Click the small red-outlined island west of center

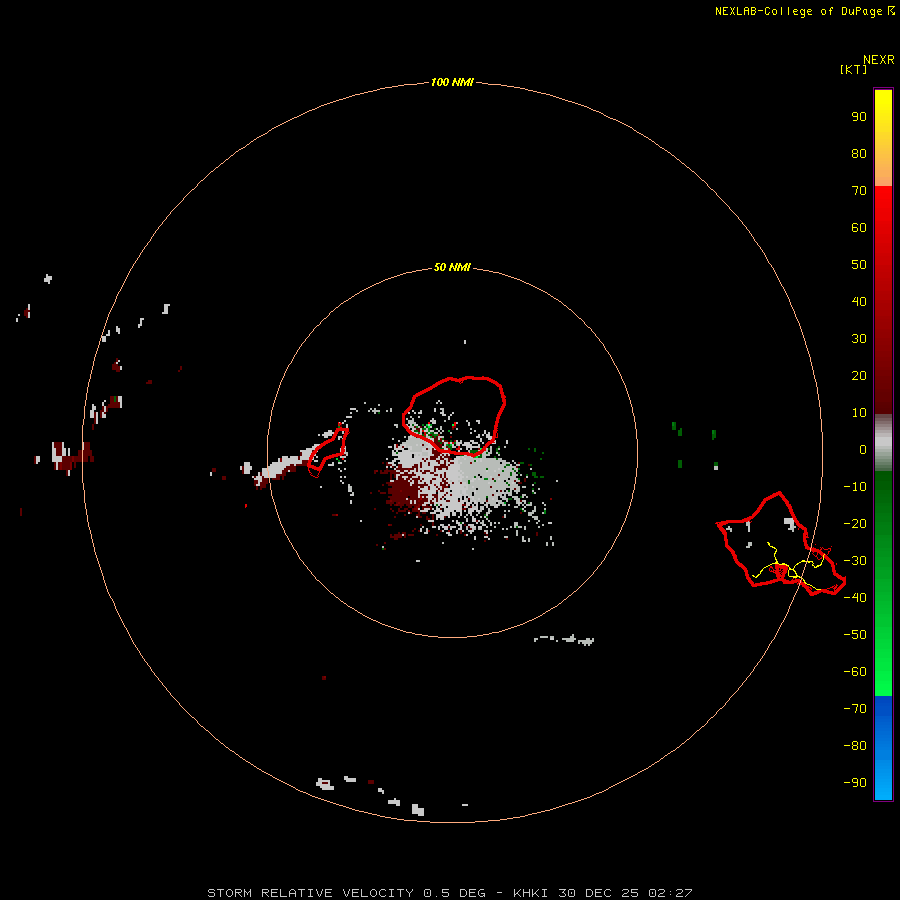pyautogui.click(x=328, y=452)
